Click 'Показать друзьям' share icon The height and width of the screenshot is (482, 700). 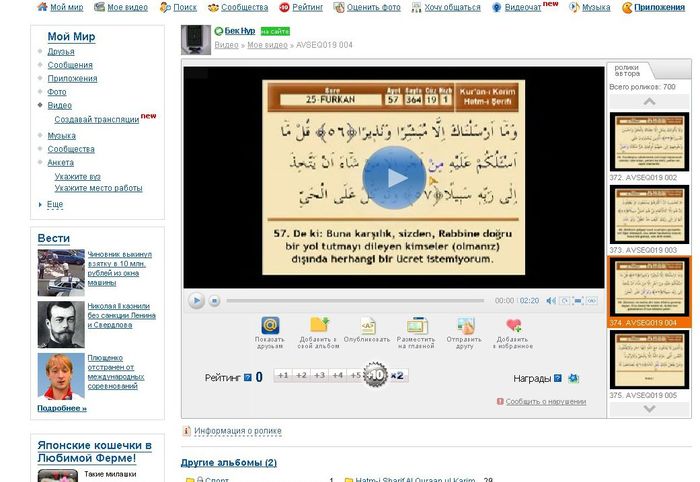click(x=270, y=325)
